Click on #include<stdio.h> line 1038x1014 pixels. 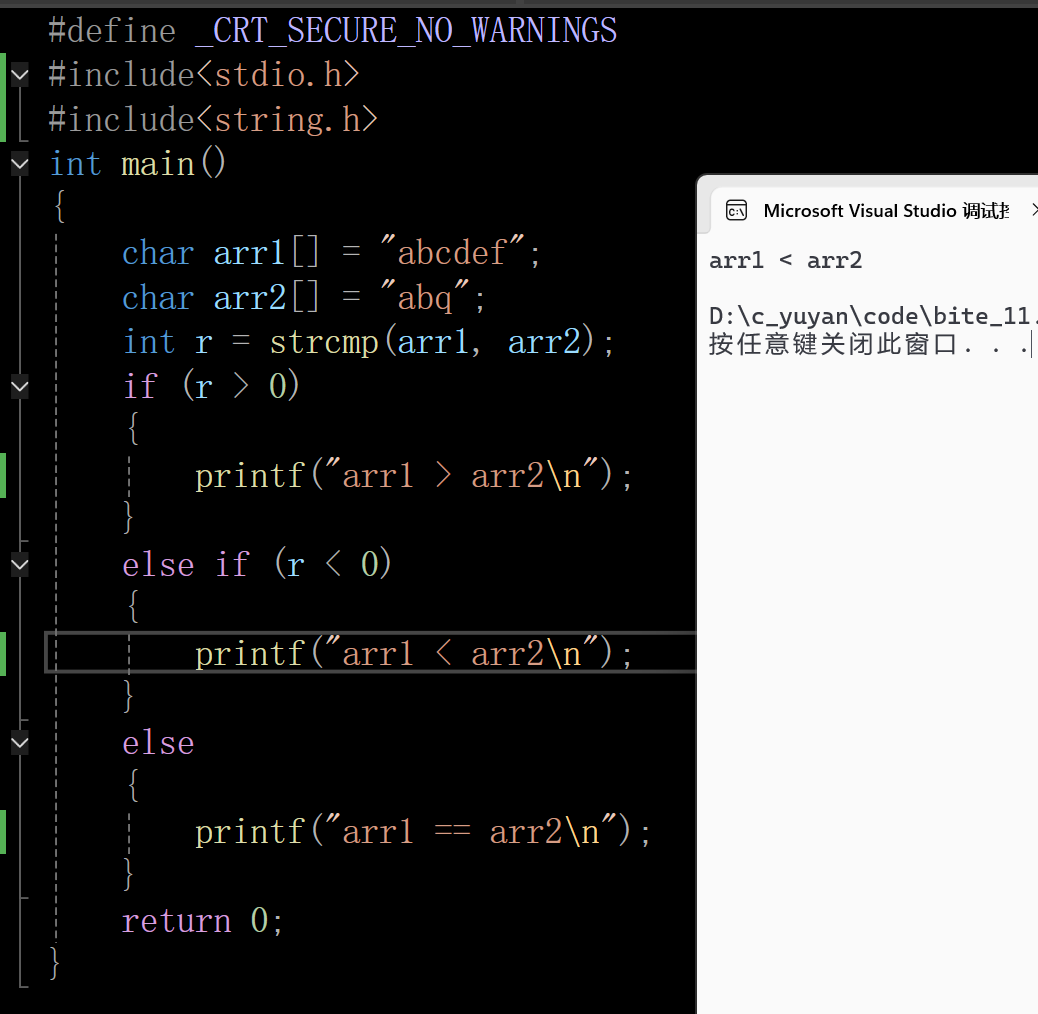[x=204, y=75]
